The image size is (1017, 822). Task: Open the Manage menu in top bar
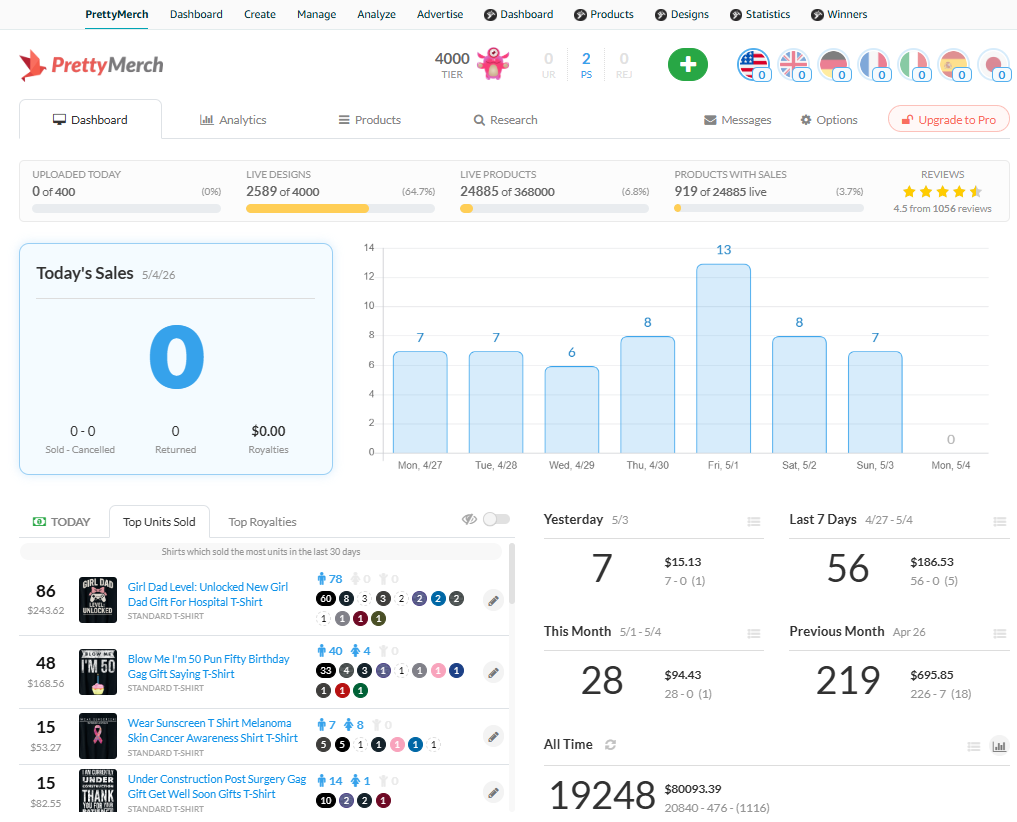point(317,14)
